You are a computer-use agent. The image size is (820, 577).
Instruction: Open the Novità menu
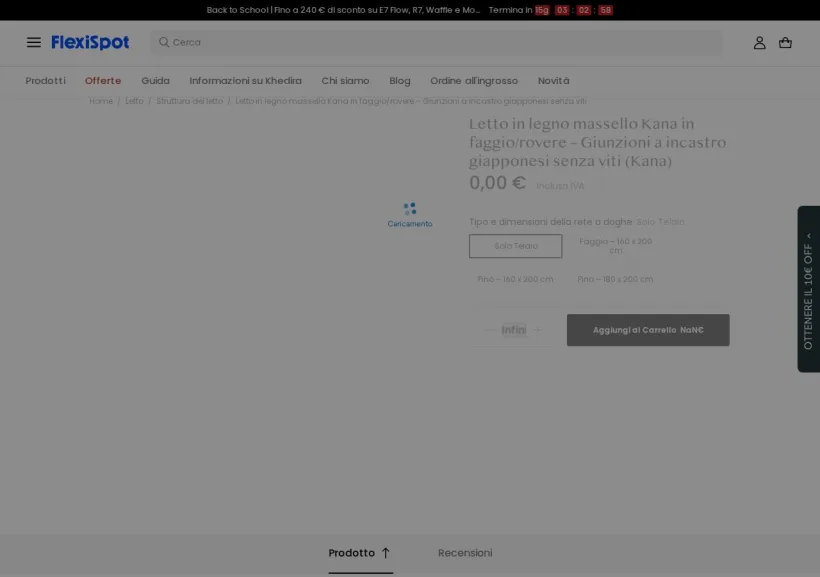553,81
